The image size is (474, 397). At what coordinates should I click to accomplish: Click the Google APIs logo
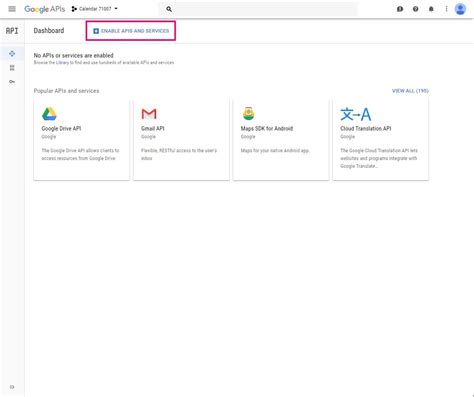[x=45, y=9]
